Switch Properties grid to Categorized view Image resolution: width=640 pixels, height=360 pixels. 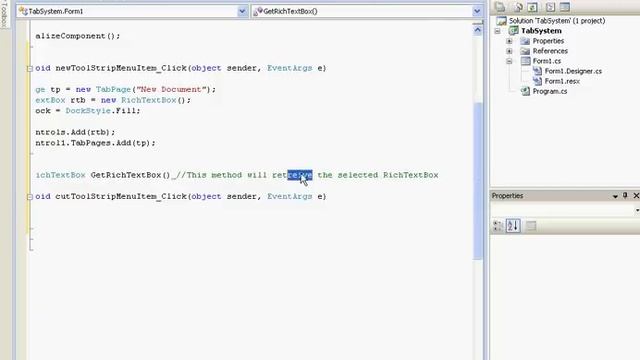[x=498, y=226]
